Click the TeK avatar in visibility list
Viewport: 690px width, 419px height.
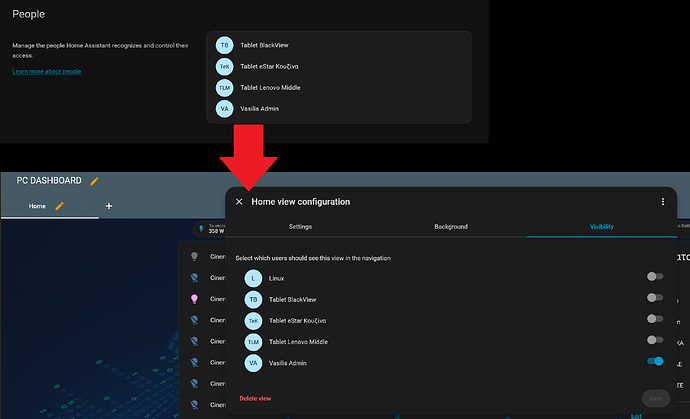[253, 321]
